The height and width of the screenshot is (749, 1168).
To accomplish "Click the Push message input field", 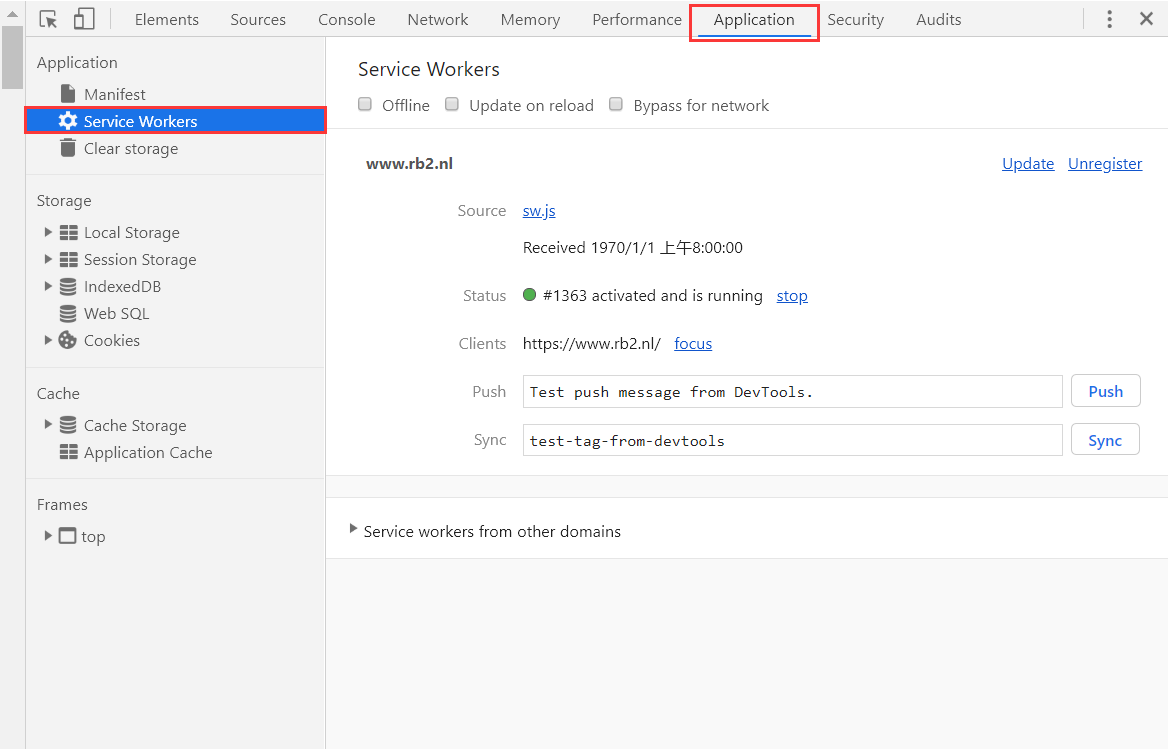I will coord(793,392).
